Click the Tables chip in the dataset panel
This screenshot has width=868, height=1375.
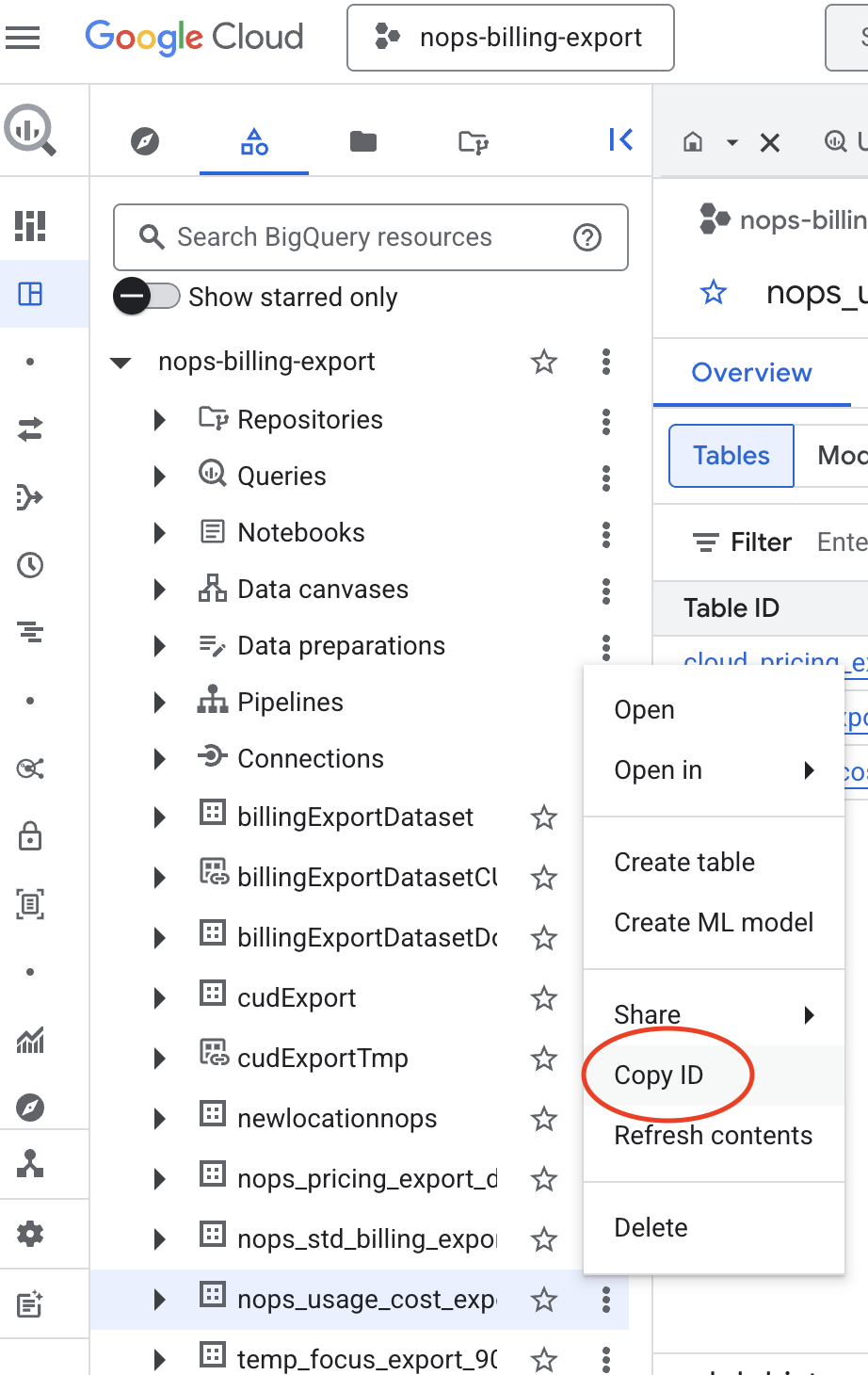(731, 455)
